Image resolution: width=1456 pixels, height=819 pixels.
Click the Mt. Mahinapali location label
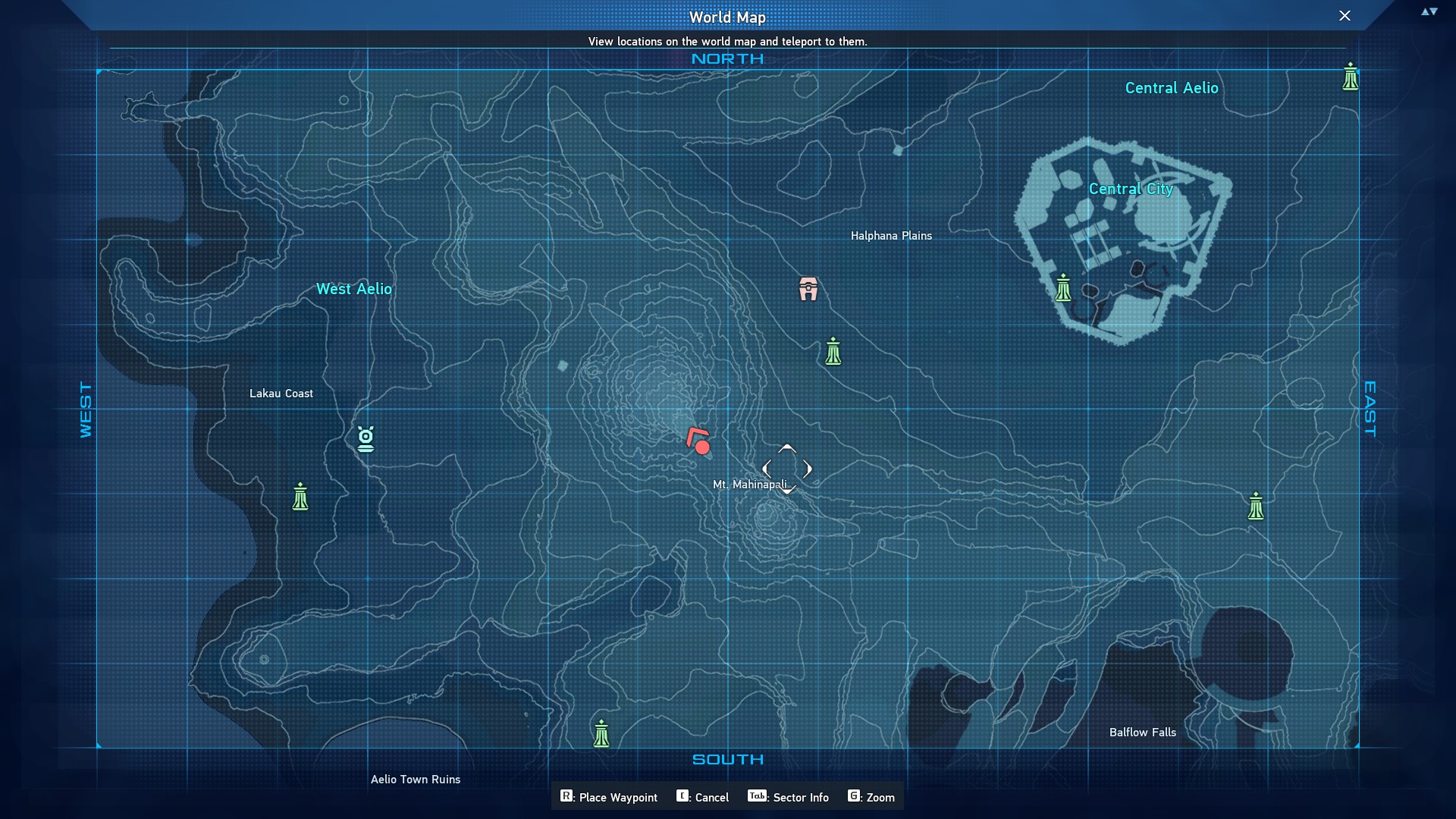[x=749, y=485]
